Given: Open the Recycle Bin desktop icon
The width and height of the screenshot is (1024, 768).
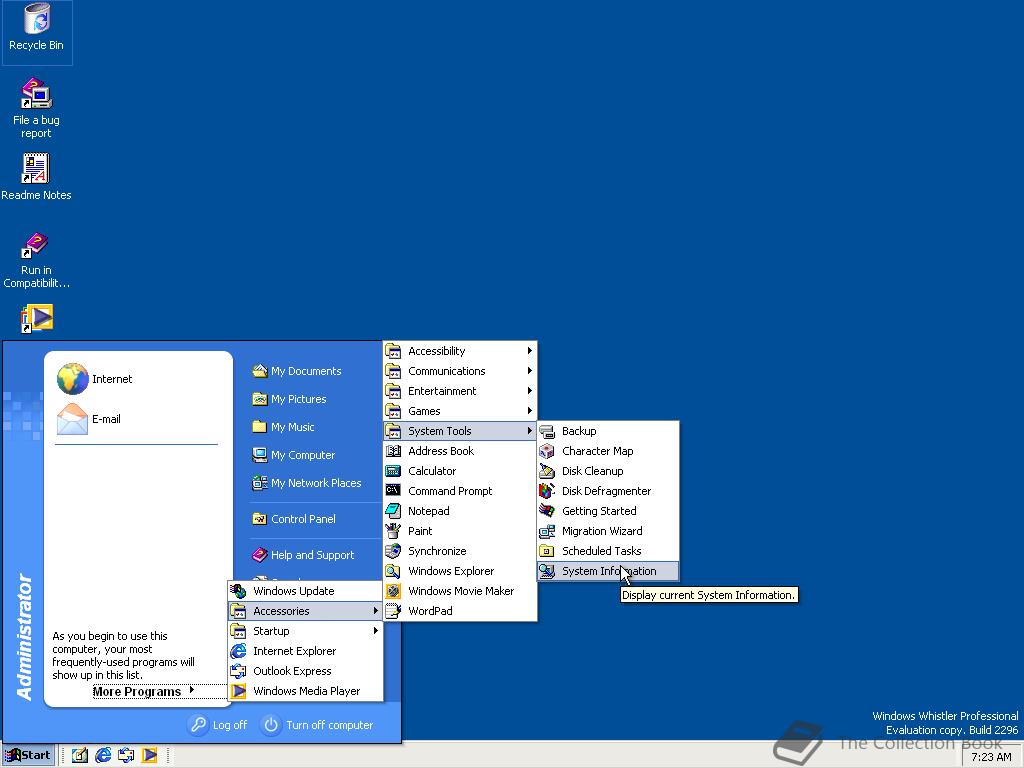Looking at the screenshot, I should [x=37, y=29].
